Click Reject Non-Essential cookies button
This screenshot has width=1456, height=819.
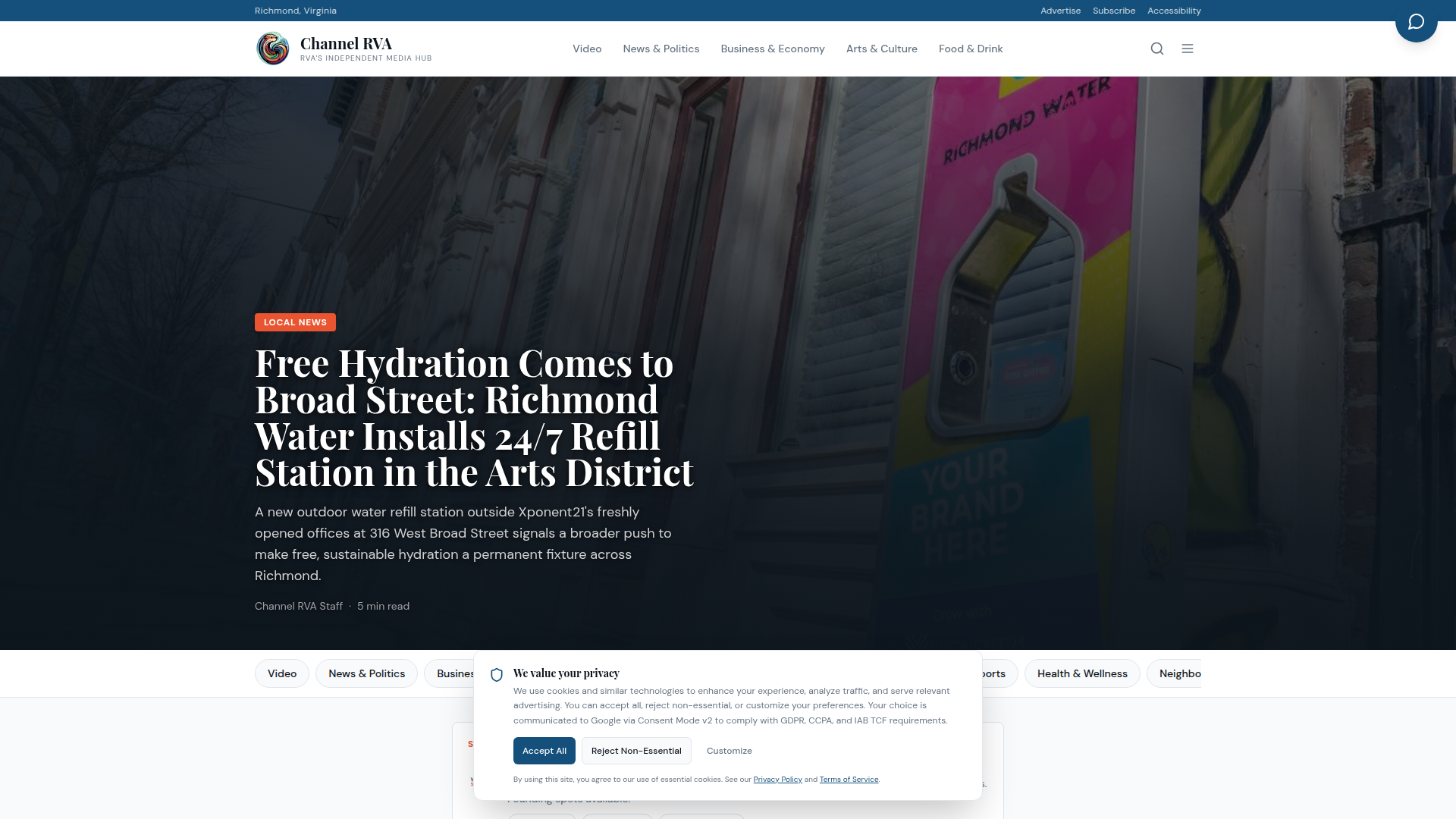pos(636,751)
